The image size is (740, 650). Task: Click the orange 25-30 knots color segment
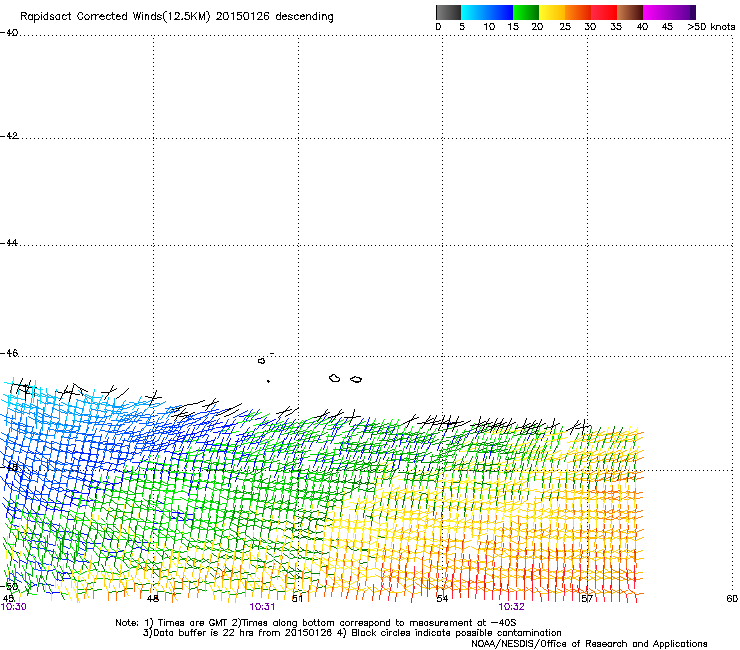pyautogui.click(x=578, y=12)
